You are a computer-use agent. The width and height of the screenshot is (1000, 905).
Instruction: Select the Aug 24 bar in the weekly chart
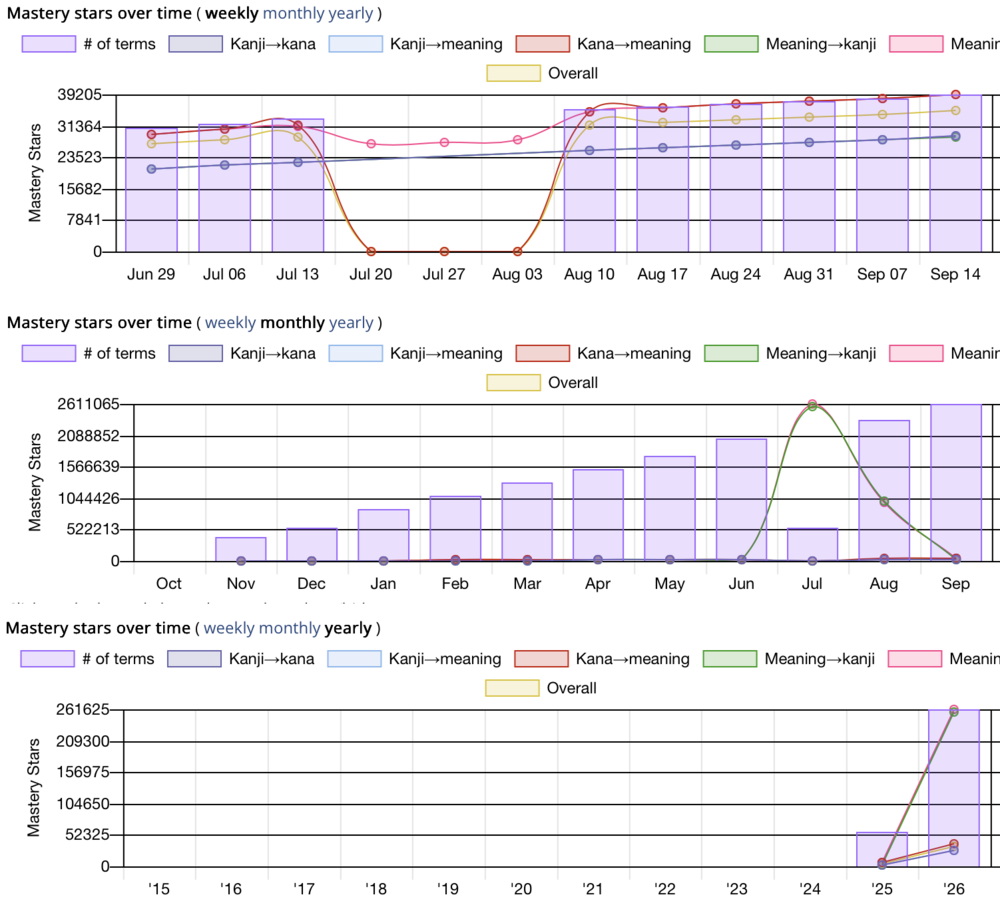click(x=736, y=178)
